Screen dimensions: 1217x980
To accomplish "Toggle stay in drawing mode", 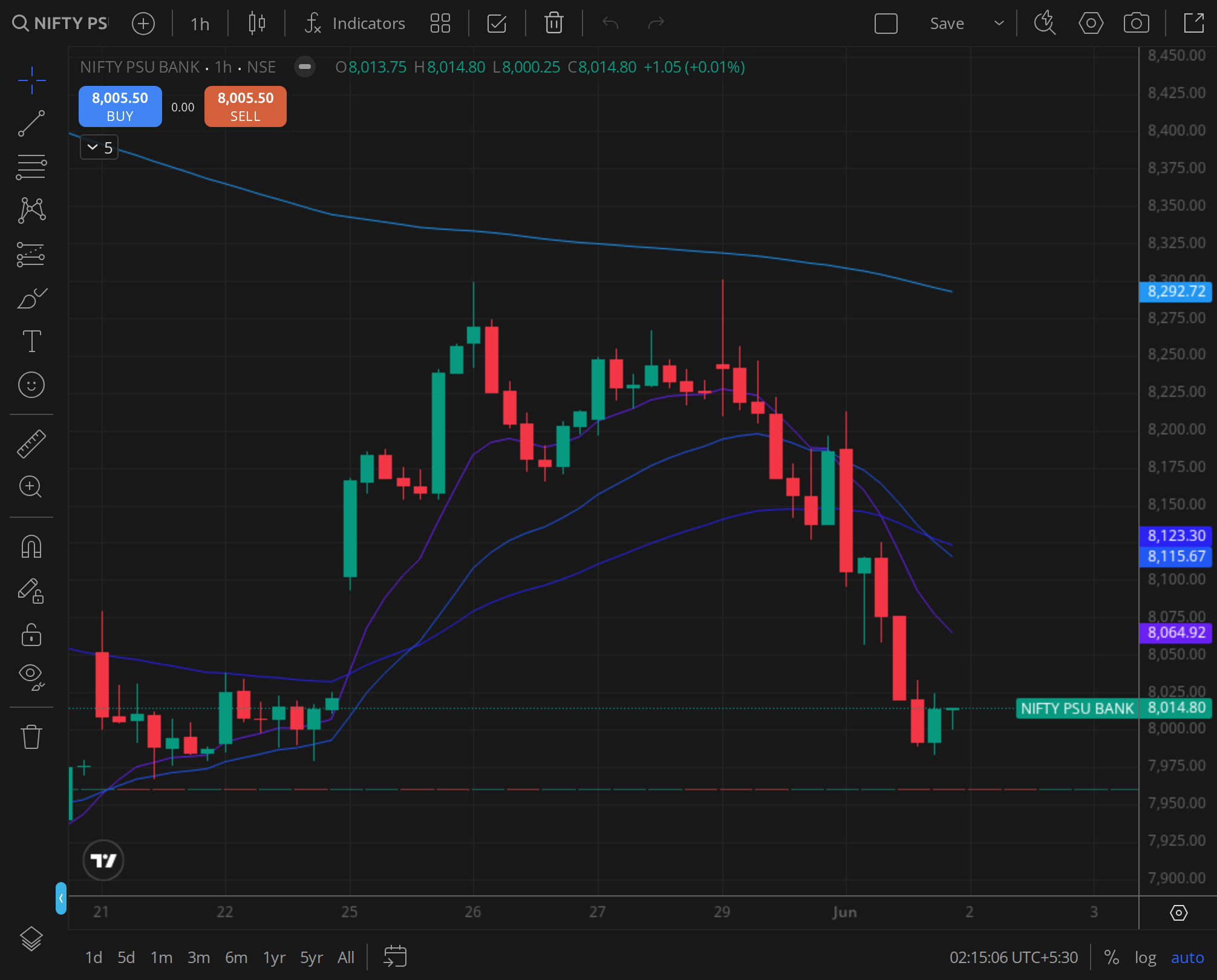I will [31, 591].
